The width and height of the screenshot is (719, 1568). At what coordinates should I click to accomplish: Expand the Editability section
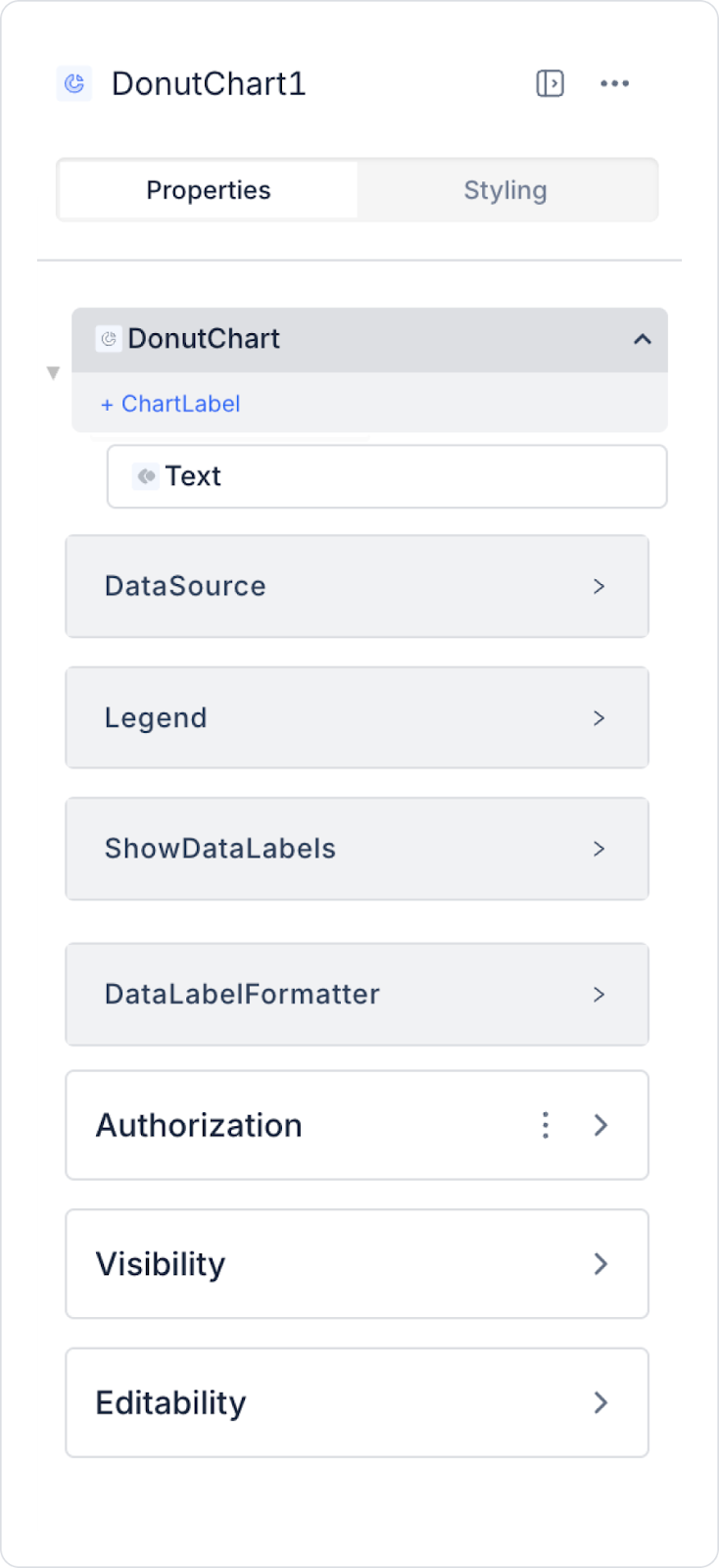tap(600, 1402)
